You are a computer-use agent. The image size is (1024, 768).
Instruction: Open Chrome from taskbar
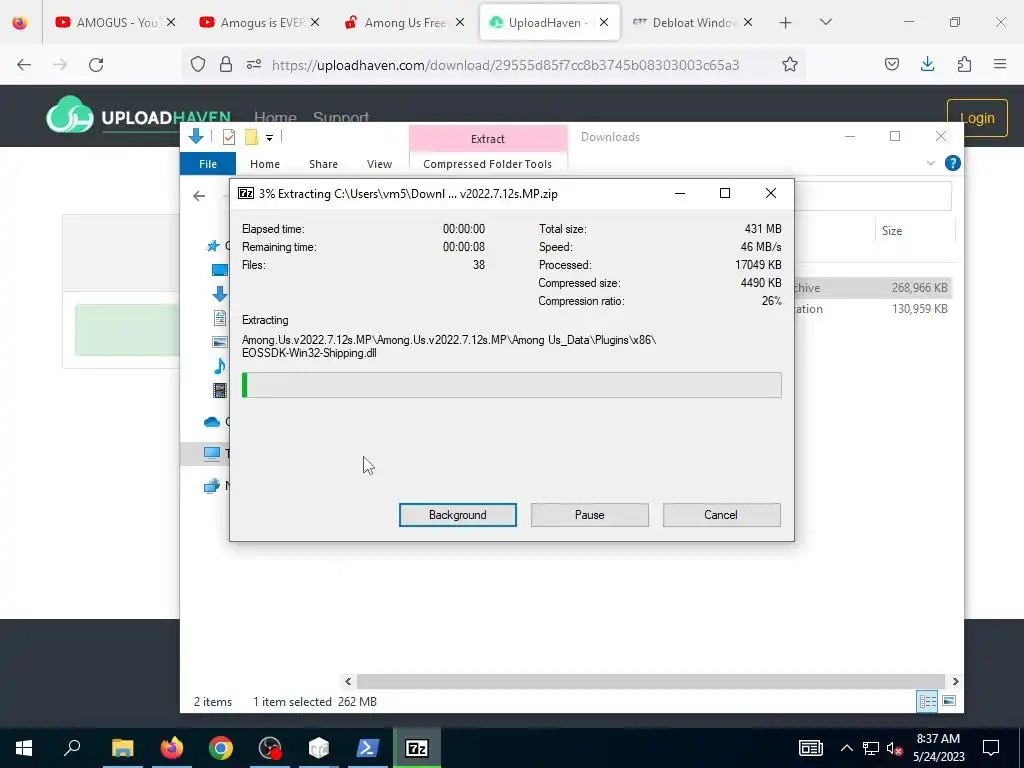coord(221,748)
